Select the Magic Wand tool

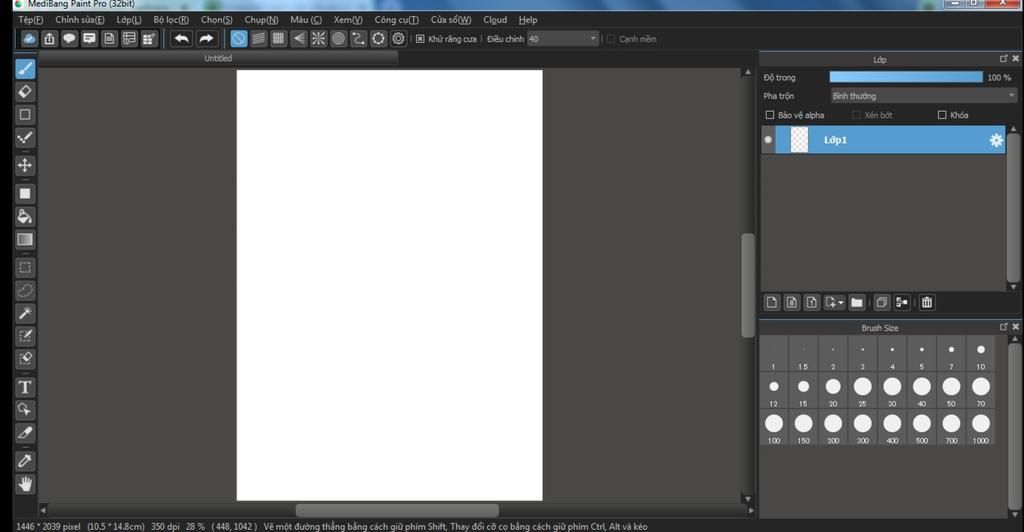[x=25, y=313]
